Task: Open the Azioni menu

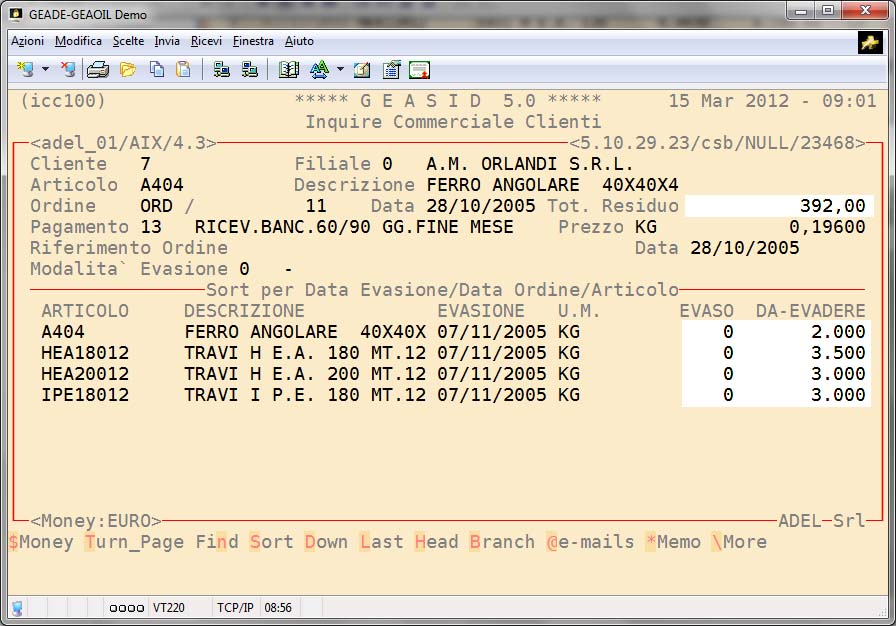Action: [27, 41]
